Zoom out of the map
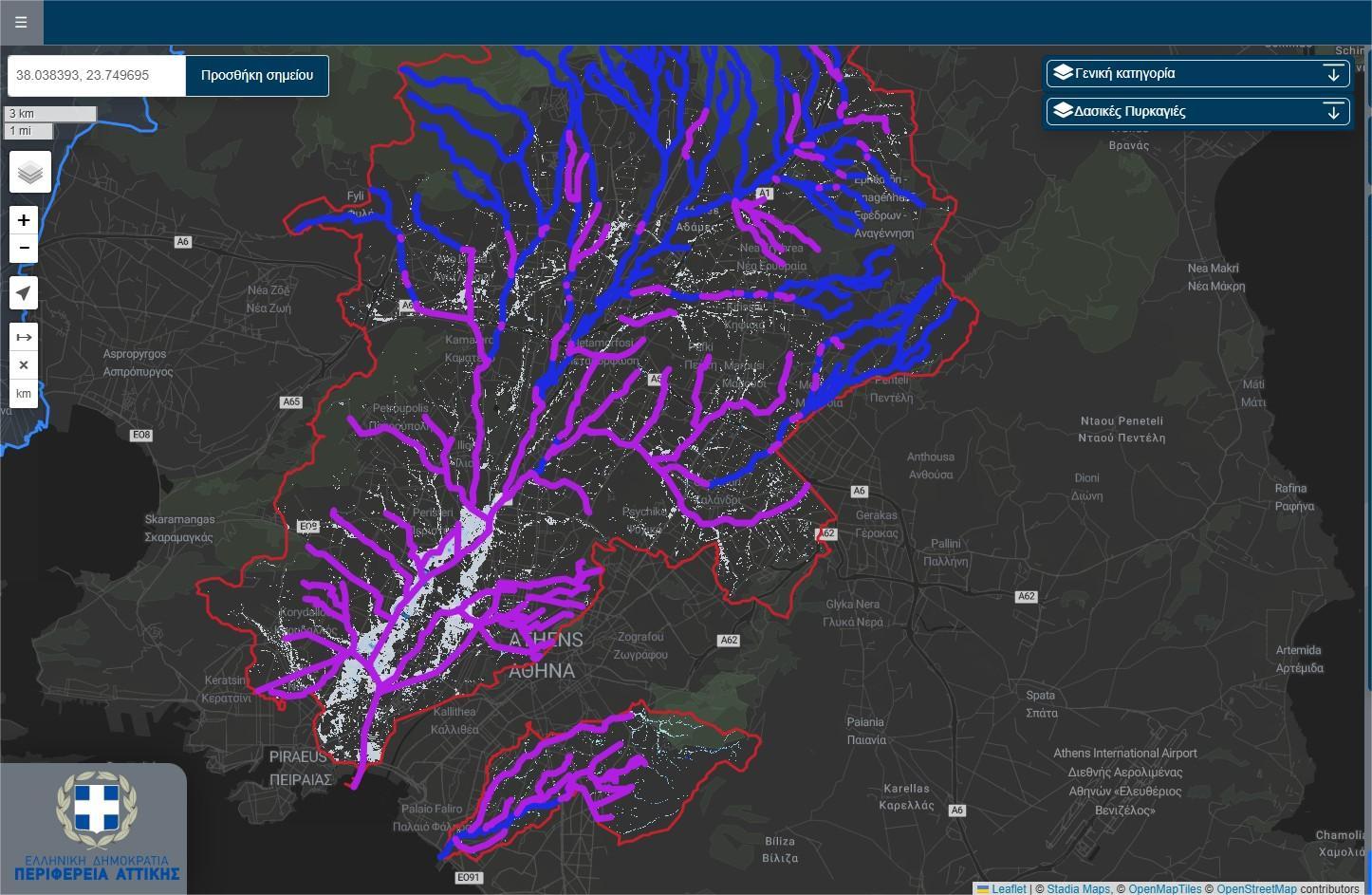Image resolution: width=1372 pixels, height=895 pixels. [x=24, y=248]
